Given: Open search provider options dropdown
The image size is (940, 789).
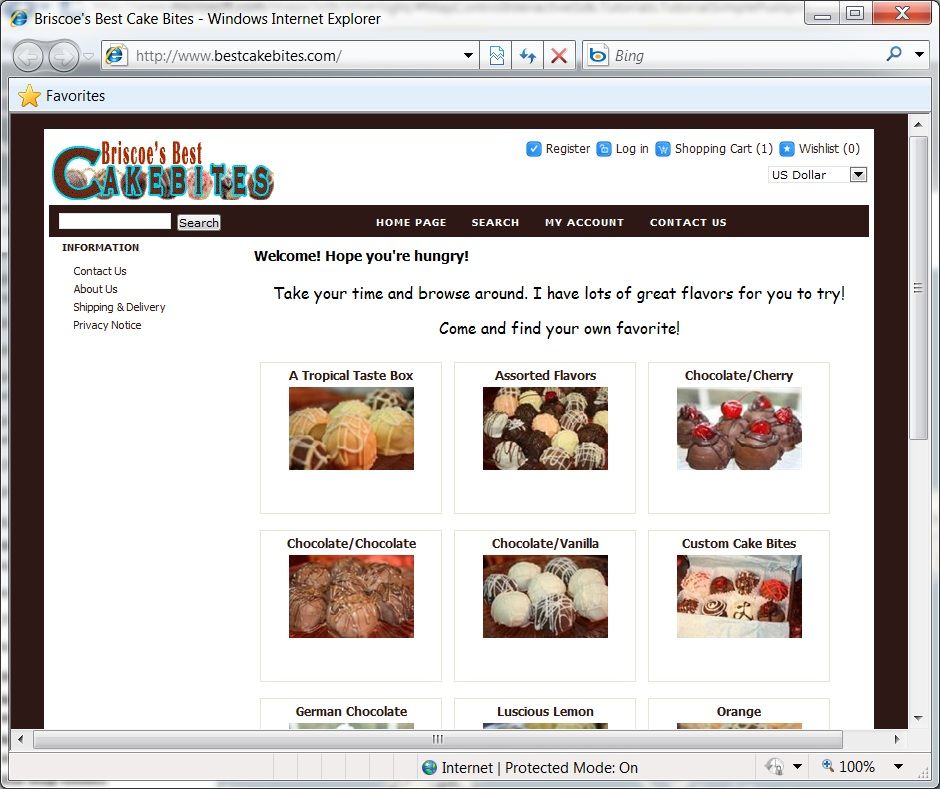Looking at the screenshot, I should click(919, 55).
